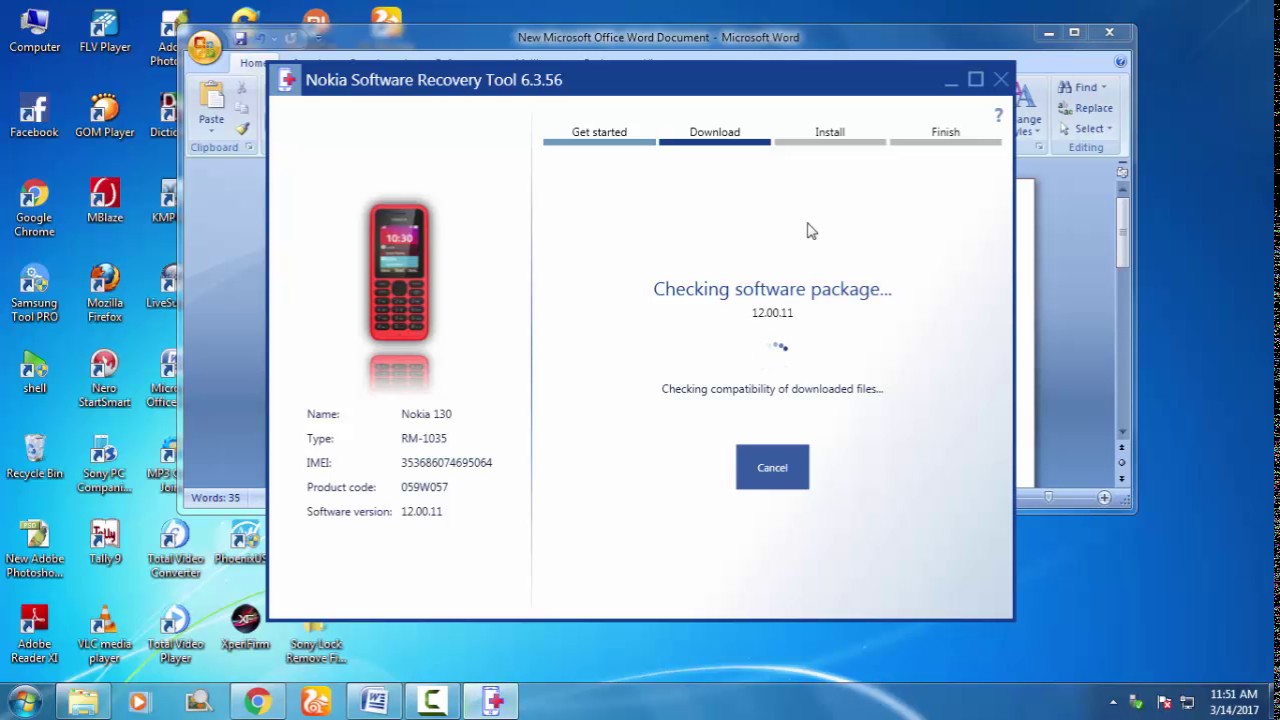Open the Total Video Player desktop icon
The width and height of the screenshot is (1280, 720).
(175, 634)
